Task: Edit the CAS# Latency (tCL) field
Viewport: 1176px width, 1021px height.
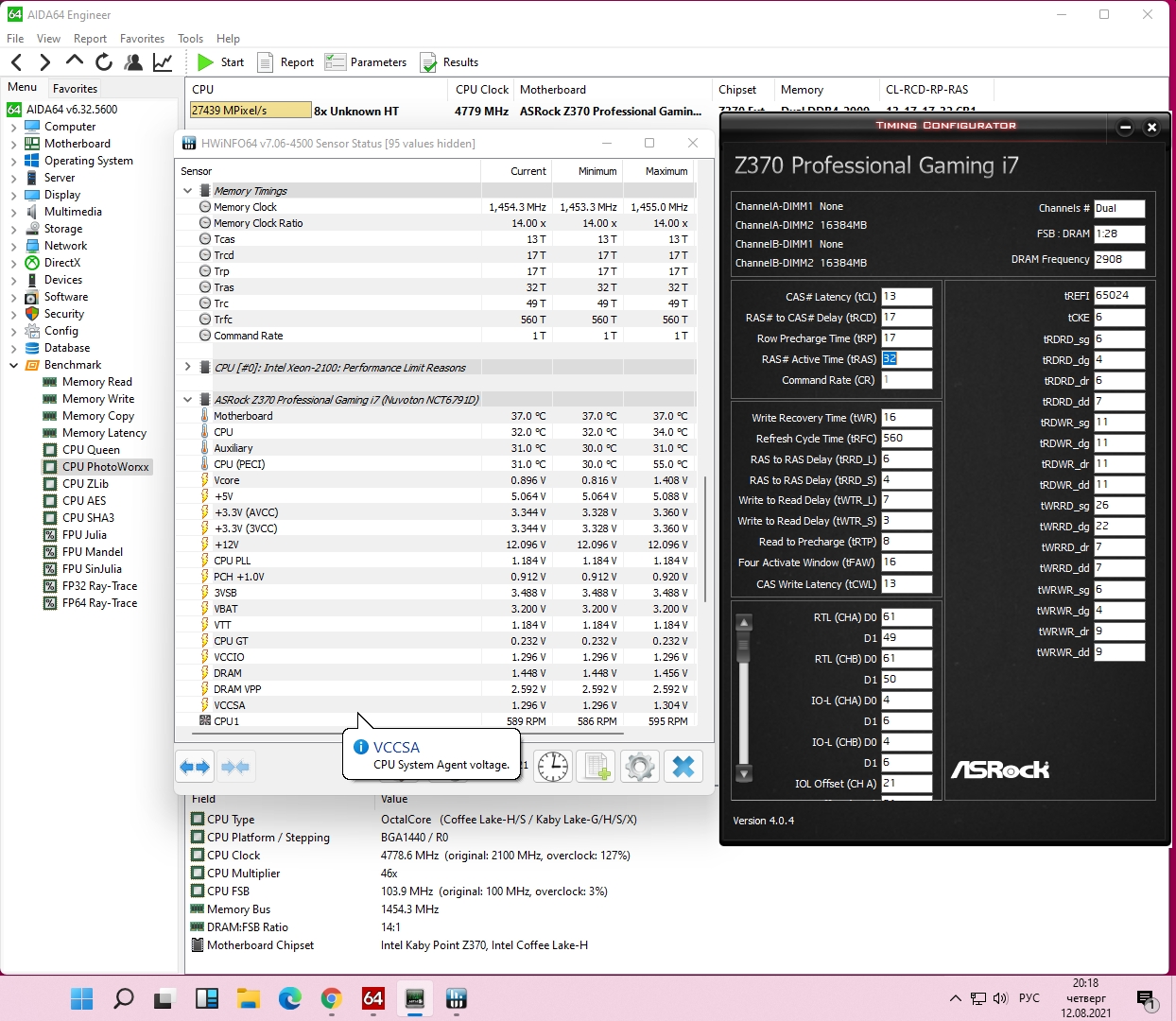Action: click(x=907, y=297)
